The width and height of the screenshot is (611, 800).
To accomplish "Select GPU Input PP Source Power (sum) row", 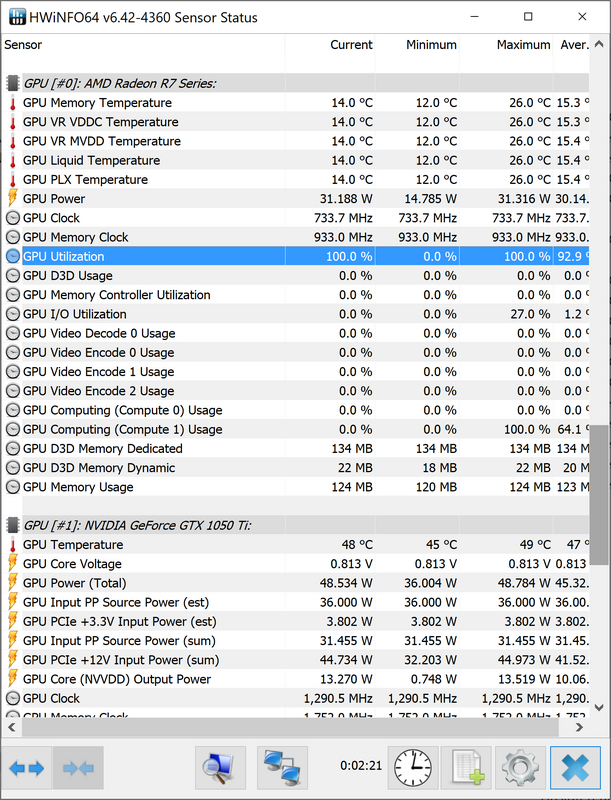I will (x=296, y=641).
